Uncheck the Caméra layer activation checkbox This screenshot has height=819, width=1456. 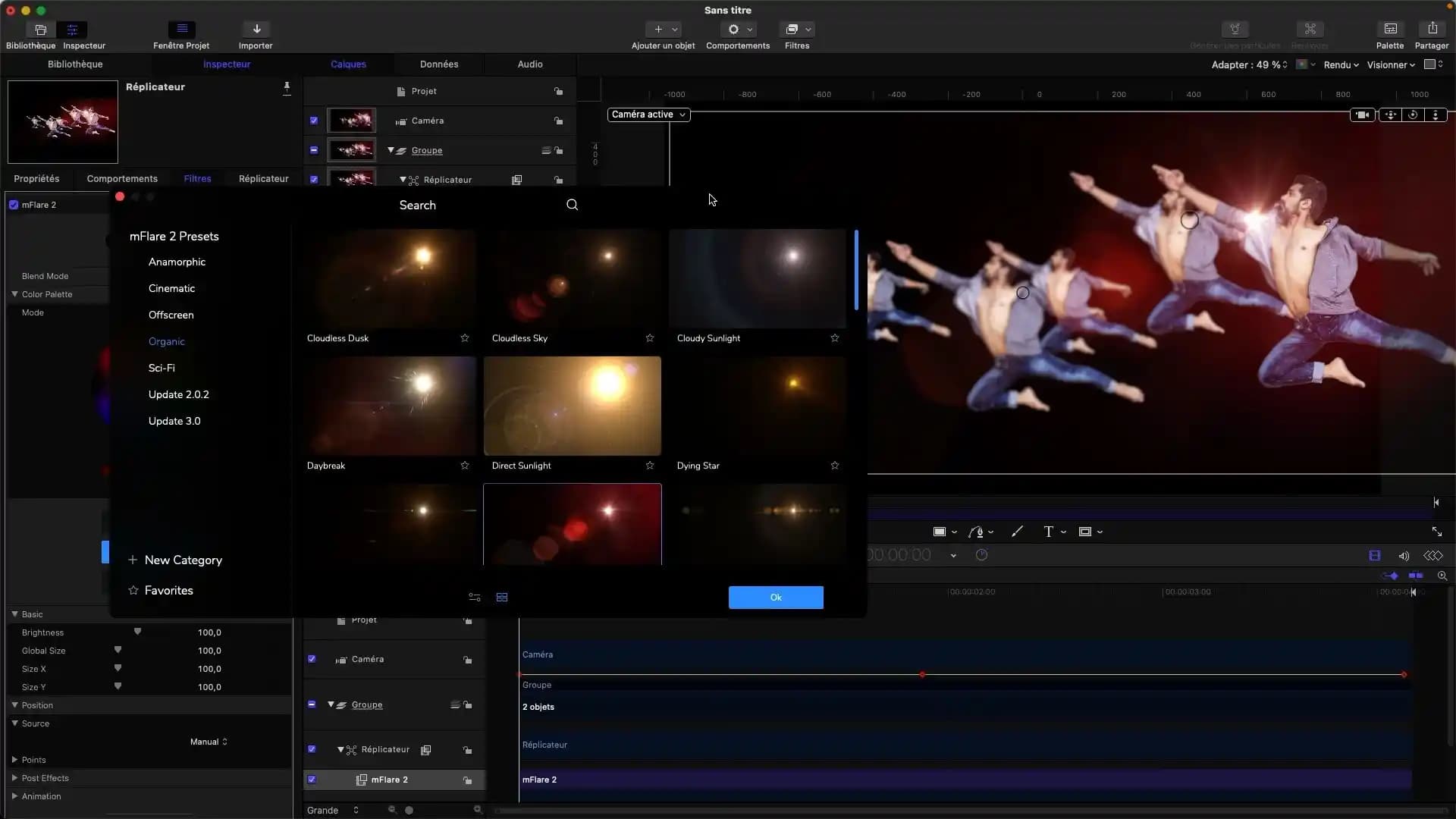(312, 659)
